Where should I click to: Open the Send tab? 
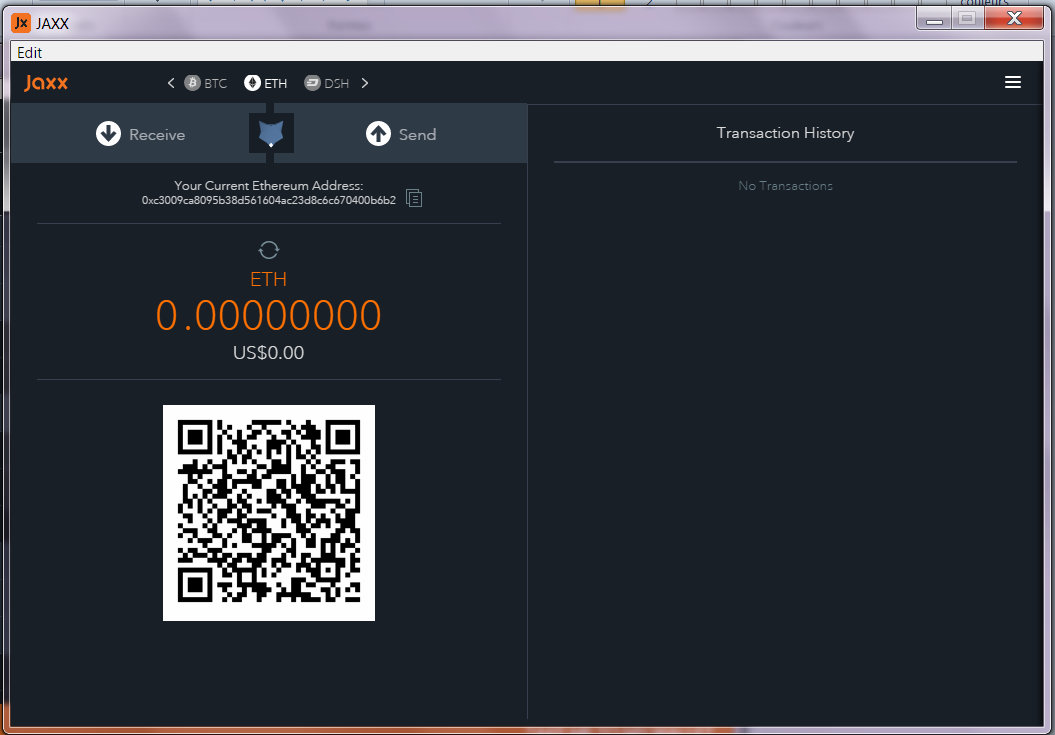401,133
